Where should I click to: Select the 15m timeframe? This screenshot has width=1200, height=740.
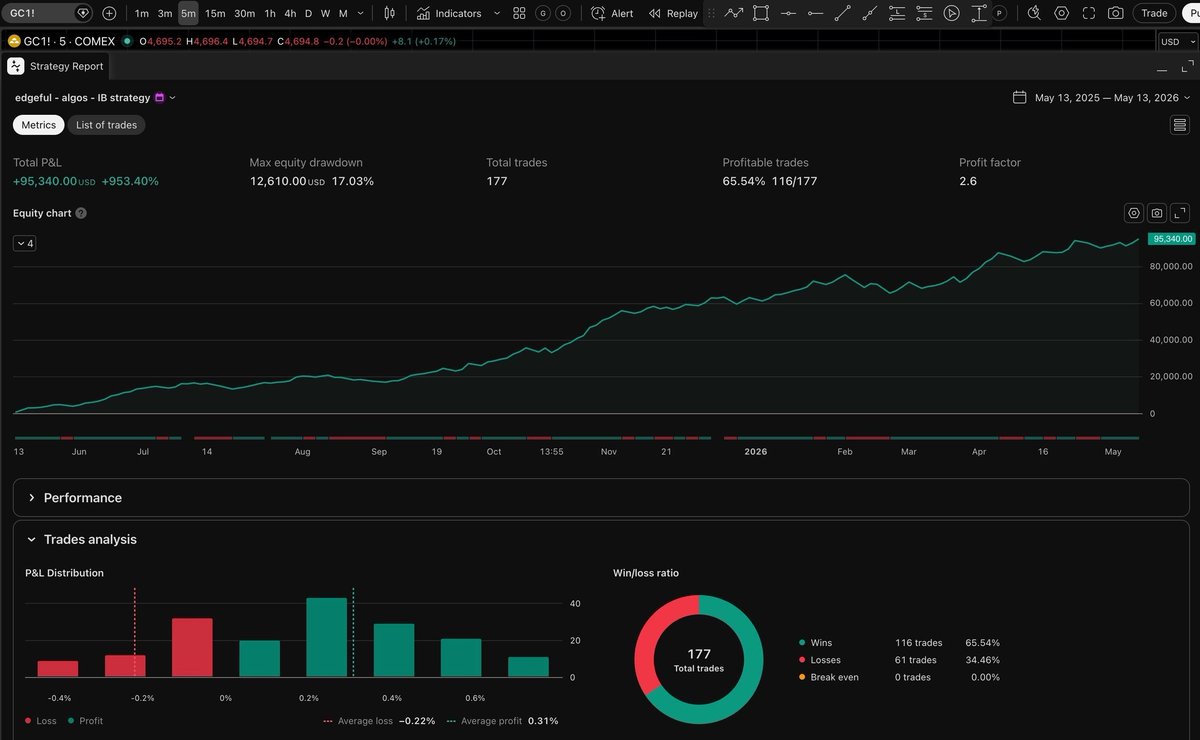pos(215,13)
